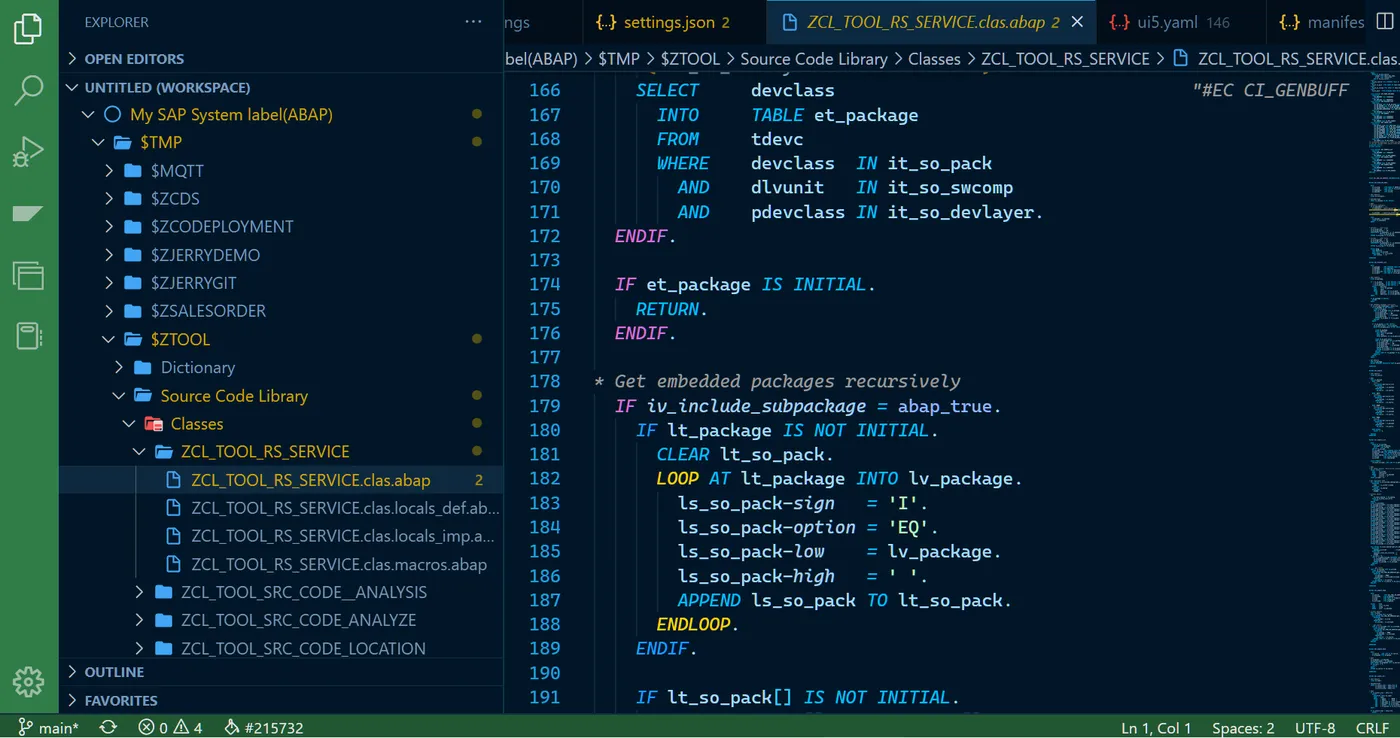Open problems panel via errors warnings indicator

click(170, 728)
